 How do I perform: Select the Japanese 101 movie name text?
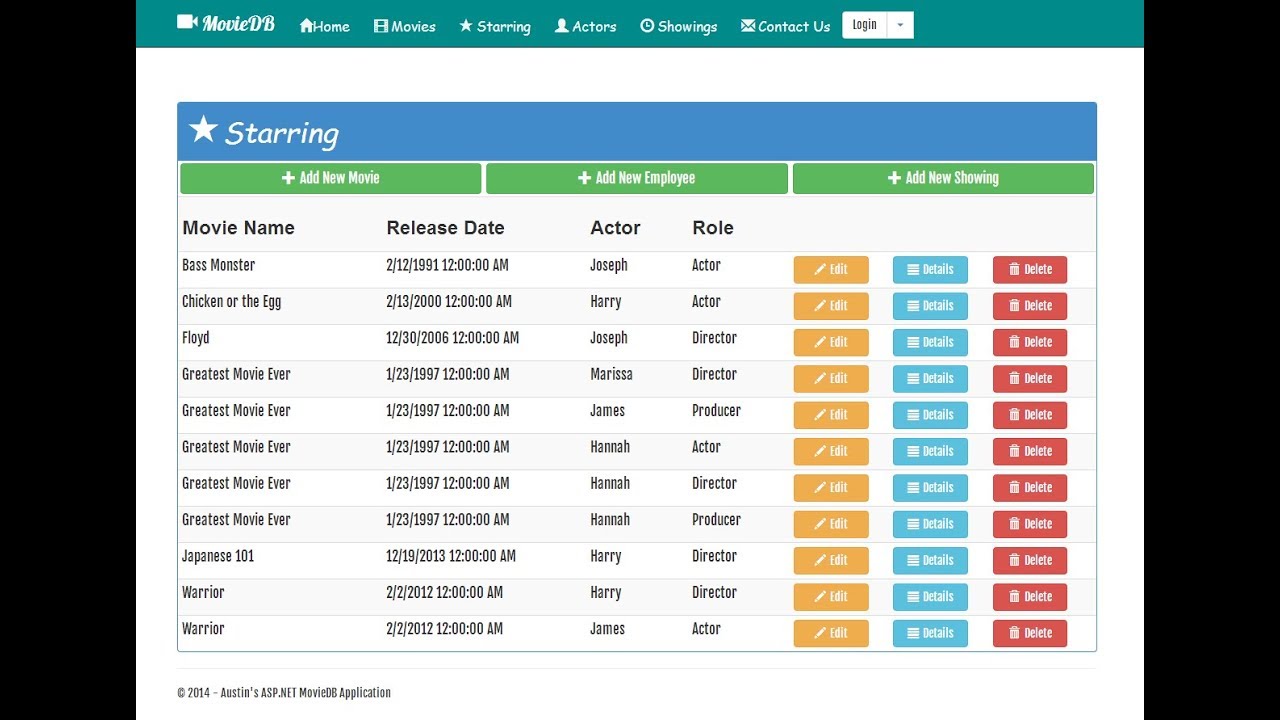218,556
